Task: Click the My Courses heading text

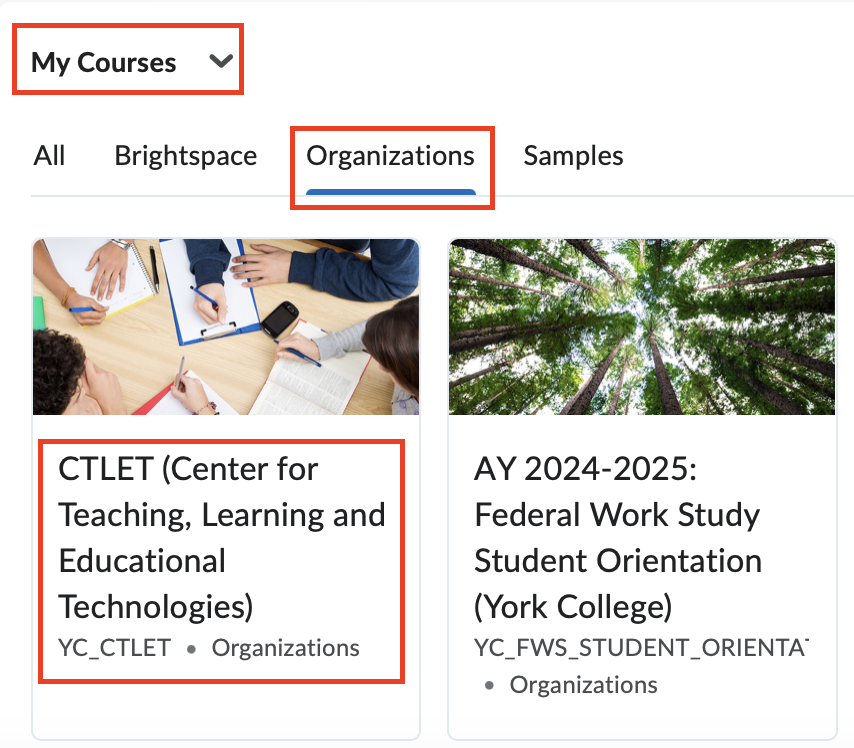Action: pos(103,62)
